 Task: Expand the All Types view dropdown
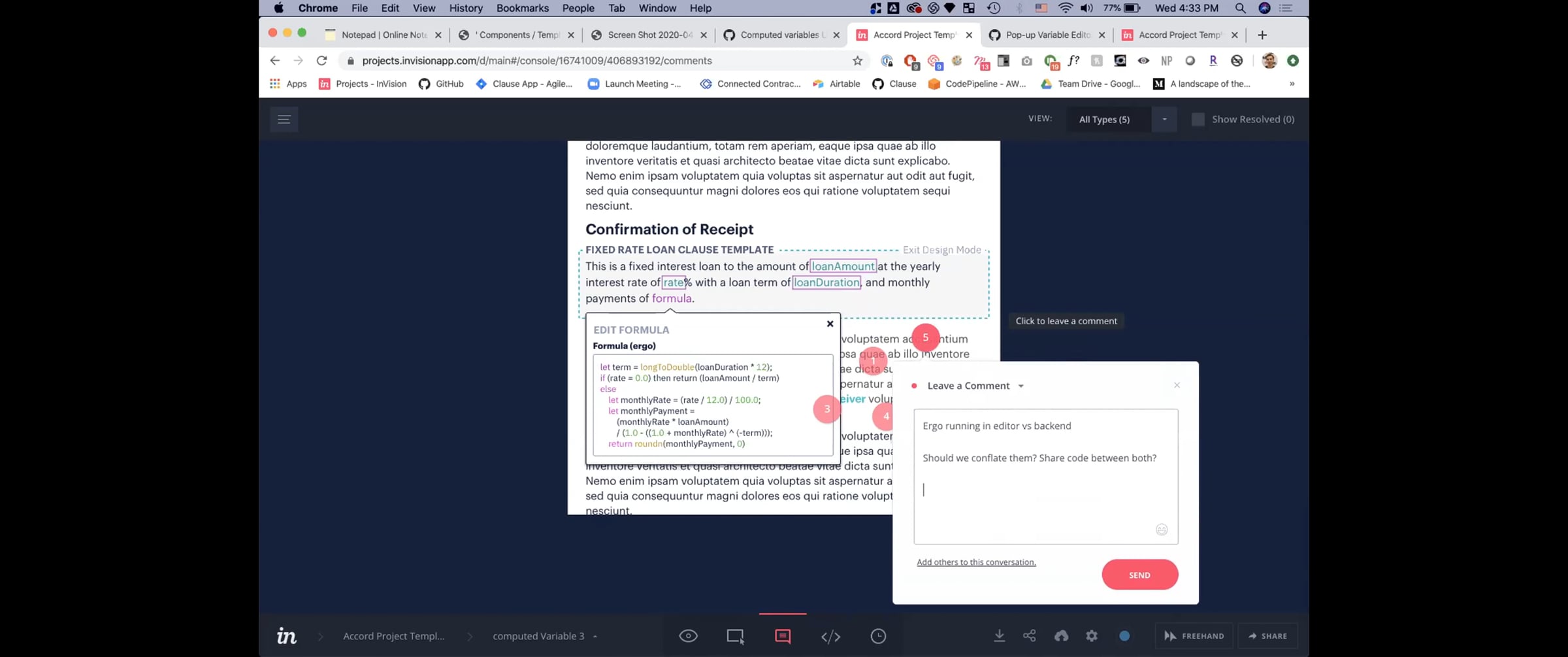coord(1164,119)
